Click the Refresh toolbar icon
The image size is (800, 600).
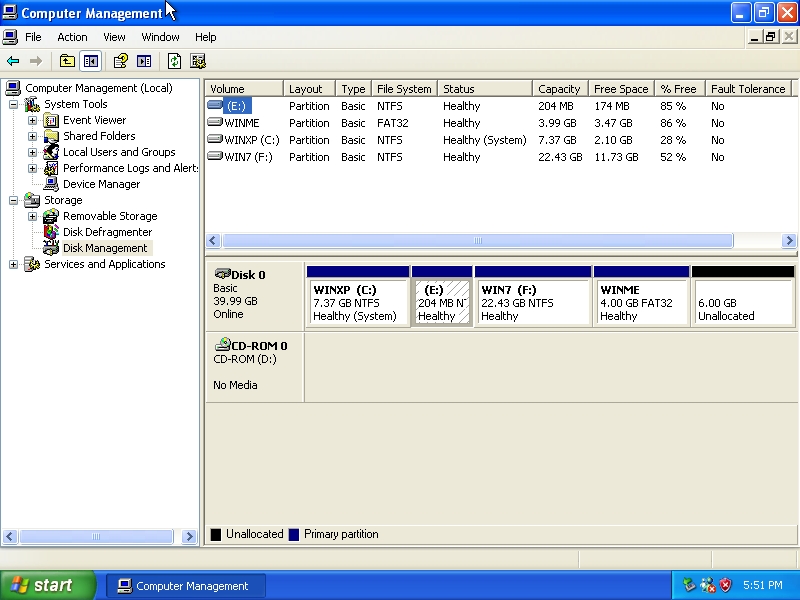pyautogui.click(x=174, y=61)
